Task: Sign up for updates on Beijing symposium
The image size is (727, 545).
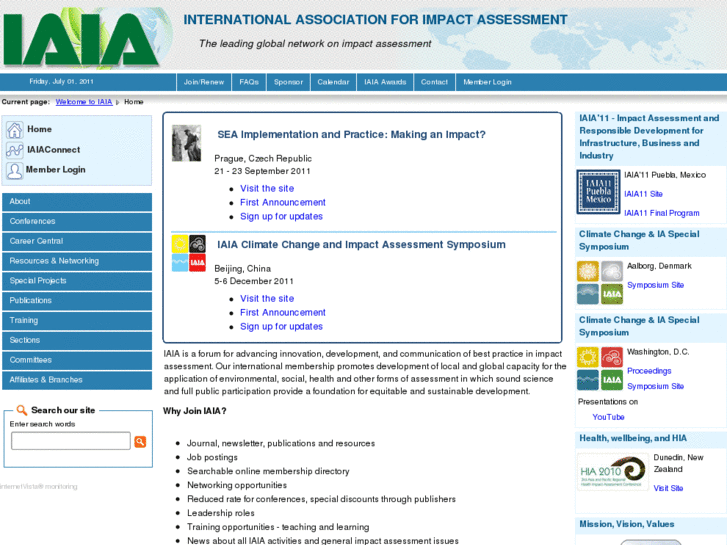Action: (281, 327)
